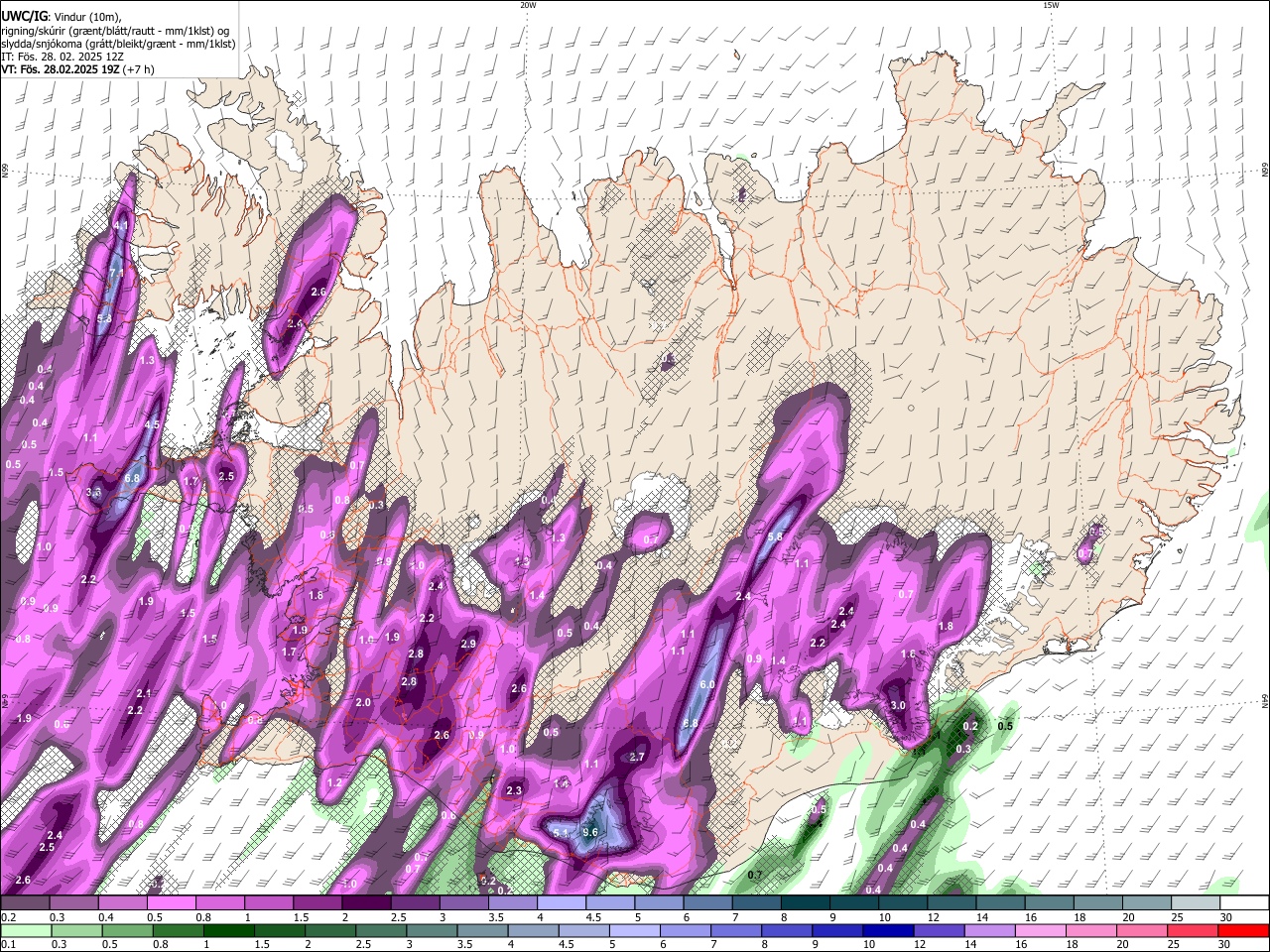Click the value '1.2' on the map
This screenshot has width=1270, height=952.
tap(334, 782)
